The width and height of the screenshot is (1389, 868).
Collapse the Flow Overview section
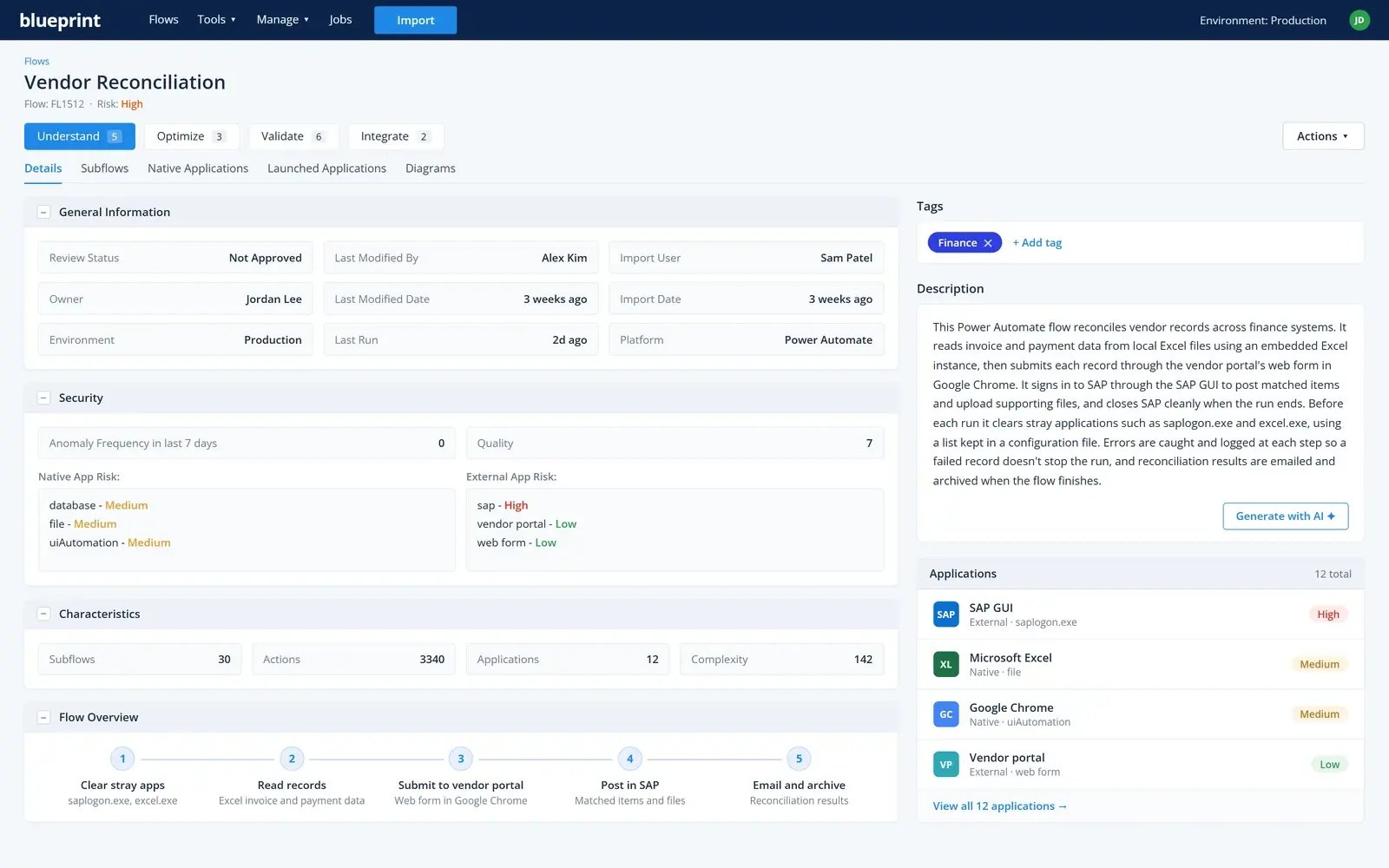coord(43,717)
